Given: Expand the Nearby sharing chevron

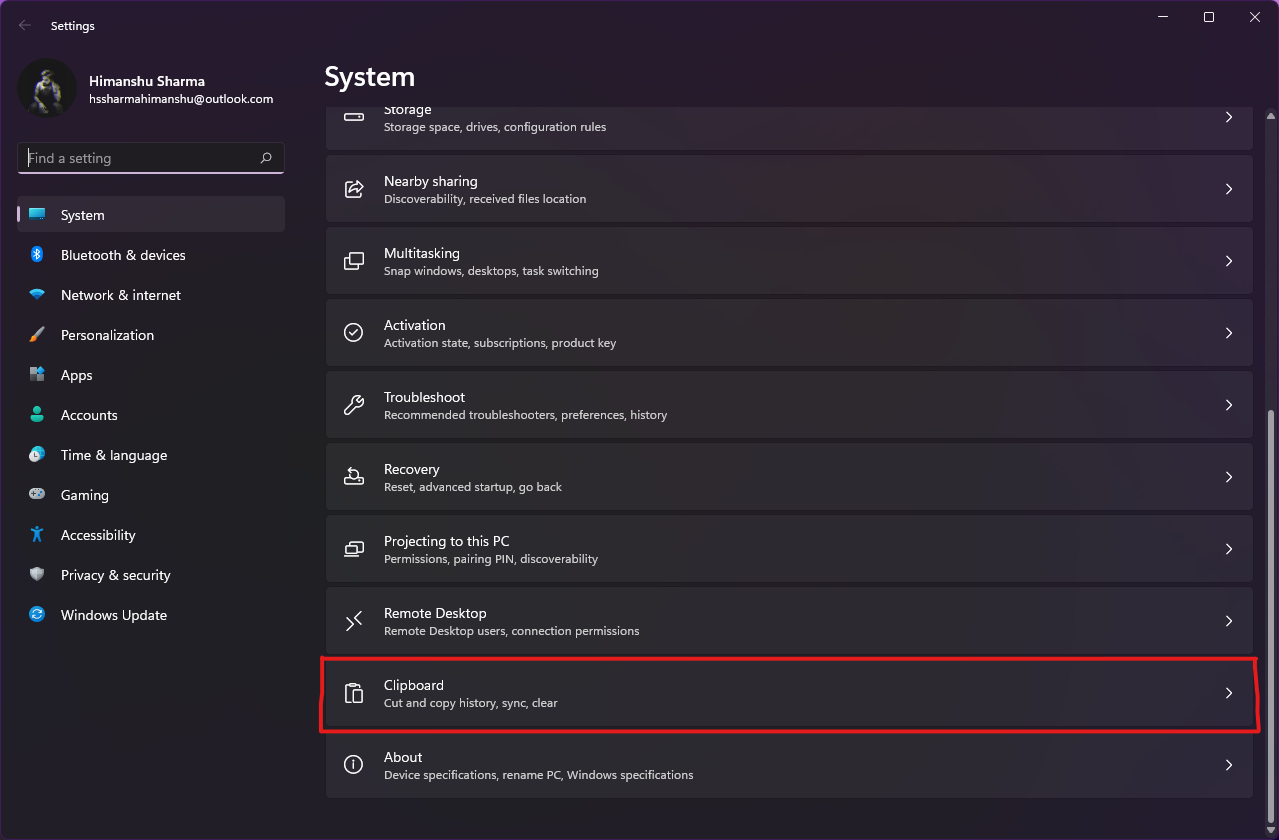Looking at the screenshot, I should click(x=1229, y=189).
